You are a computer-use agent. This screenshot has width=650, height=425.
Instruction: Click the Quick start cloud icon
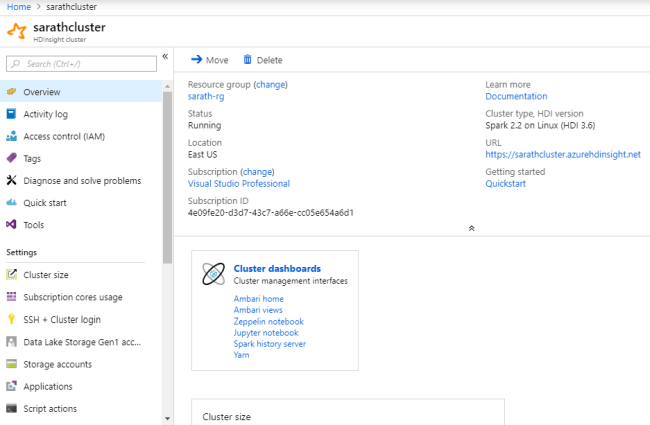[x=12, y=203]
